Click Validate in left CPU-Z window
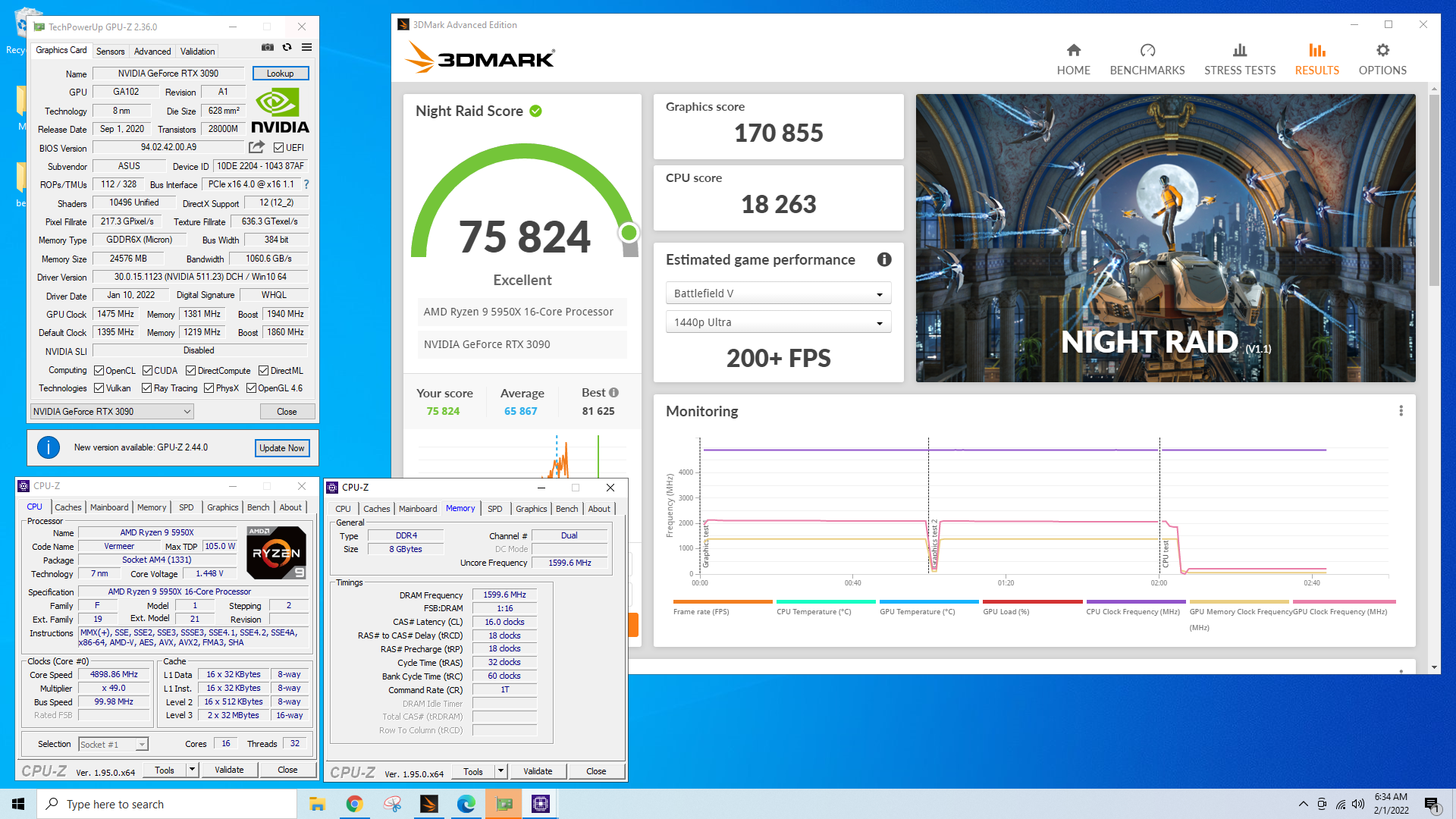 pos(229,770)
